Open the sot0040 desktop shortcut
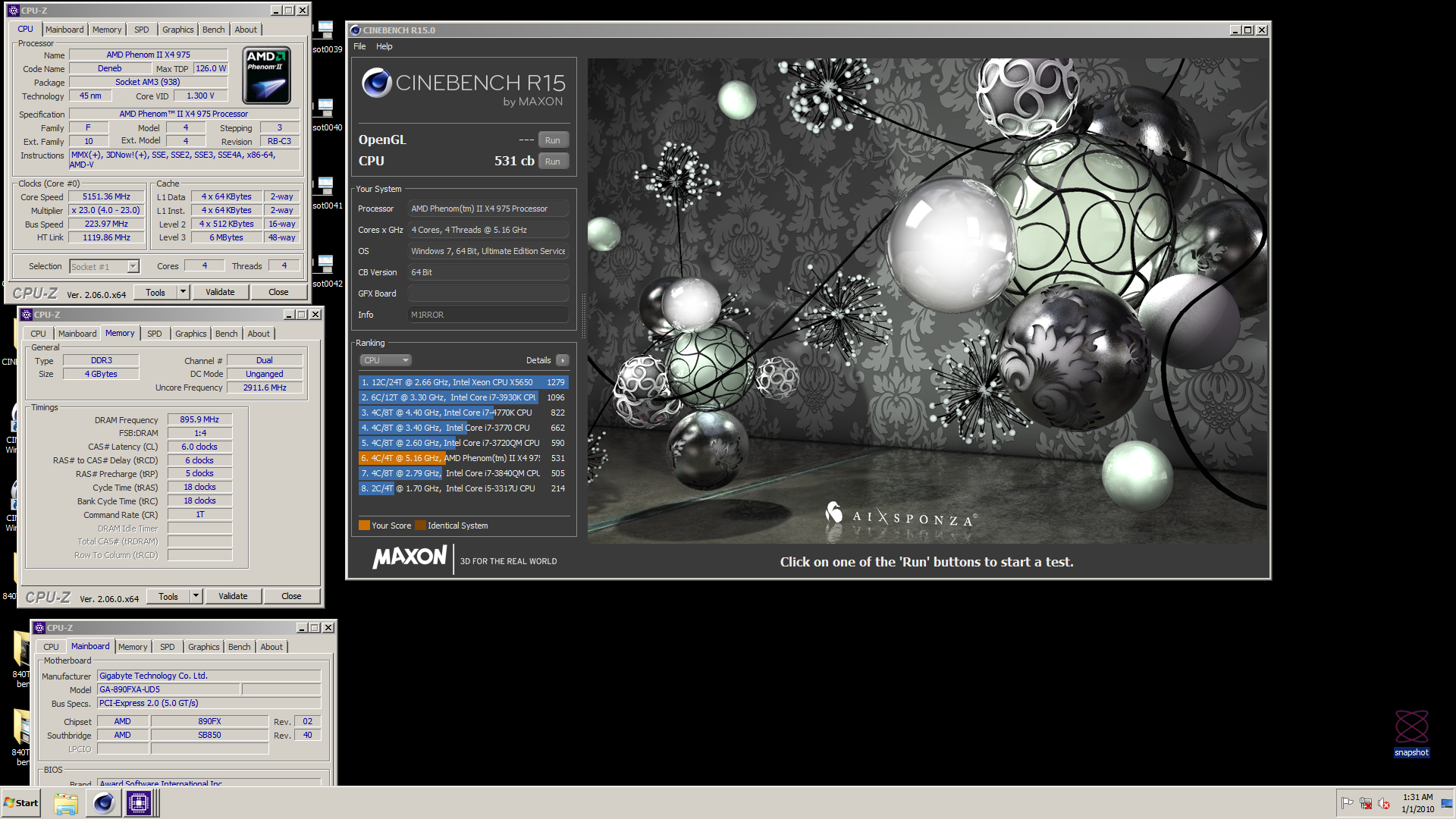 [x=327, y=115]
